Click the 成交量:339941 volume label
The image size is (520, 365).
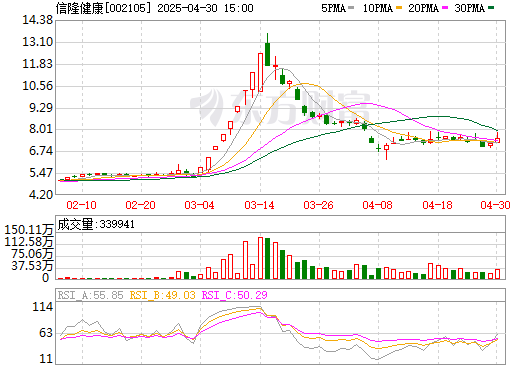coord(96,224)
